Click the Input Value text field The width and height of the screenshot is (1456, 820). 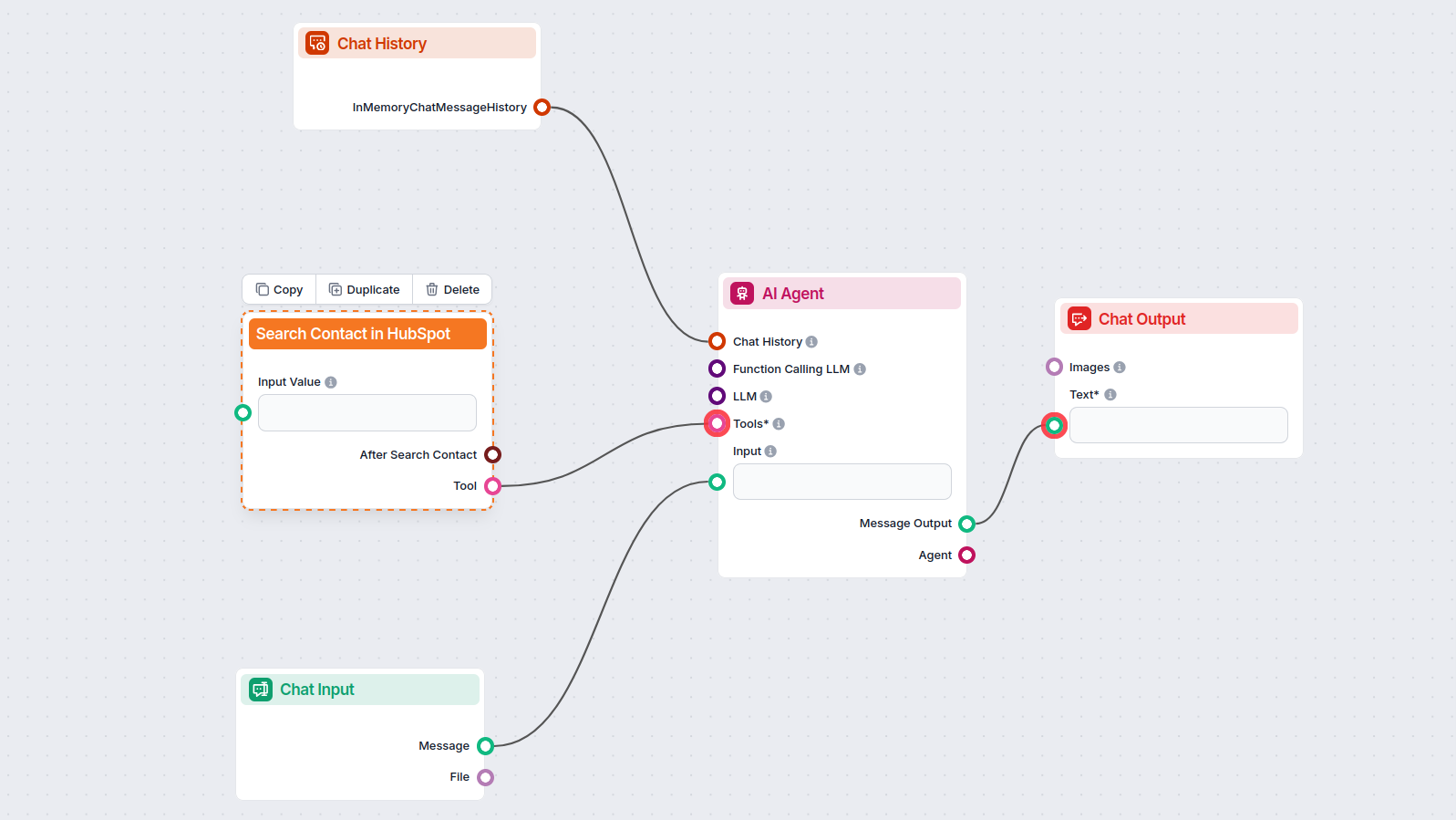click(367, 412)
